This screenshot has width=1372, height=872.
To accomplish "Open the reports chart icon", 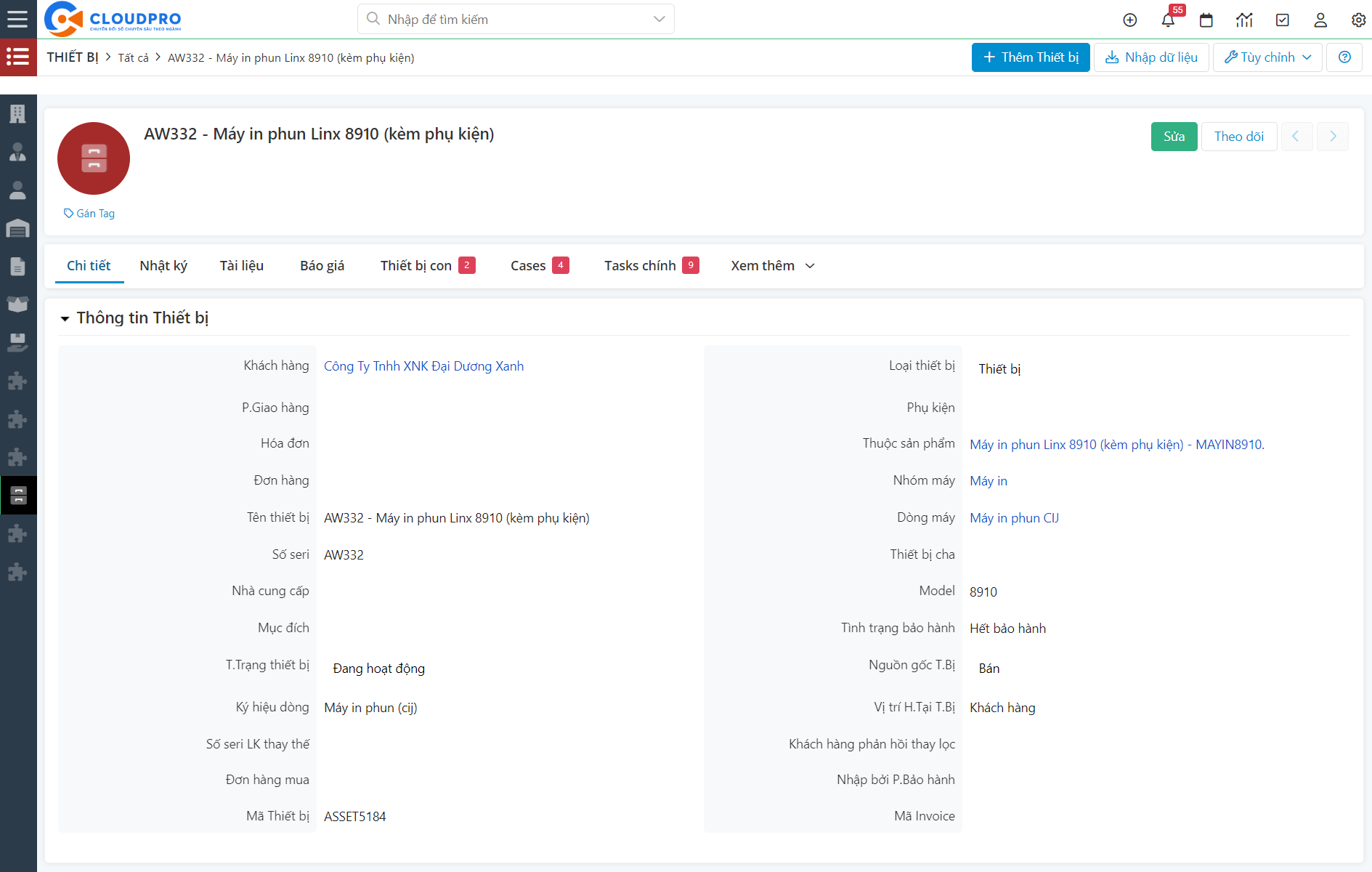I will tap(1244, 20).
